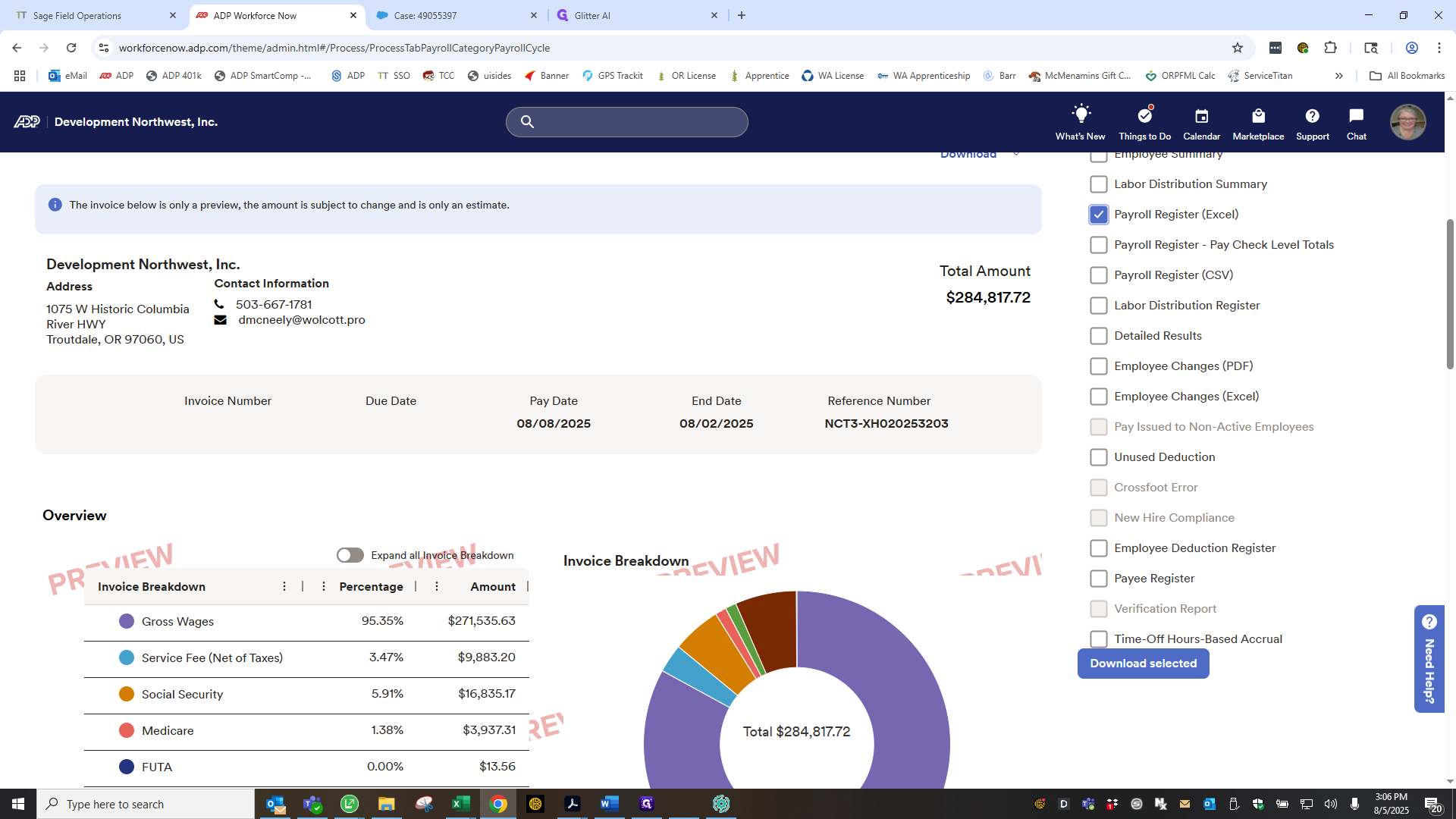Check Time-Off Hours-Based Accrual checkbox
Viewport: 1456px width, 819px height.
point(1098,639)
